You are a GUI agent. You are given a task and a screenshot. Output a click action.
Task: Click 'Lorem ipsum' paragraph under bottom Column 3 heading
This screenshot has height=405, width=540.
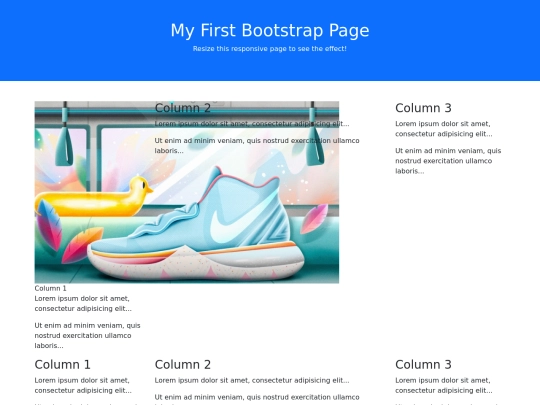tap(444, 385)
